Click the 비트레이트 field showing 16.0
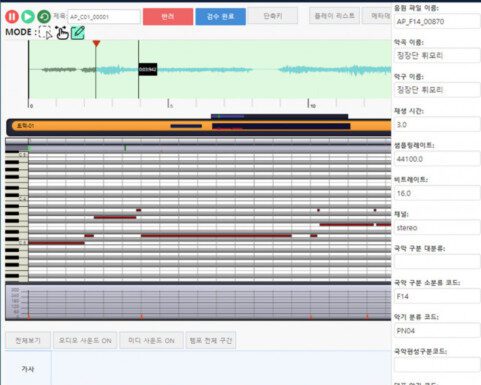 (437, 193)
